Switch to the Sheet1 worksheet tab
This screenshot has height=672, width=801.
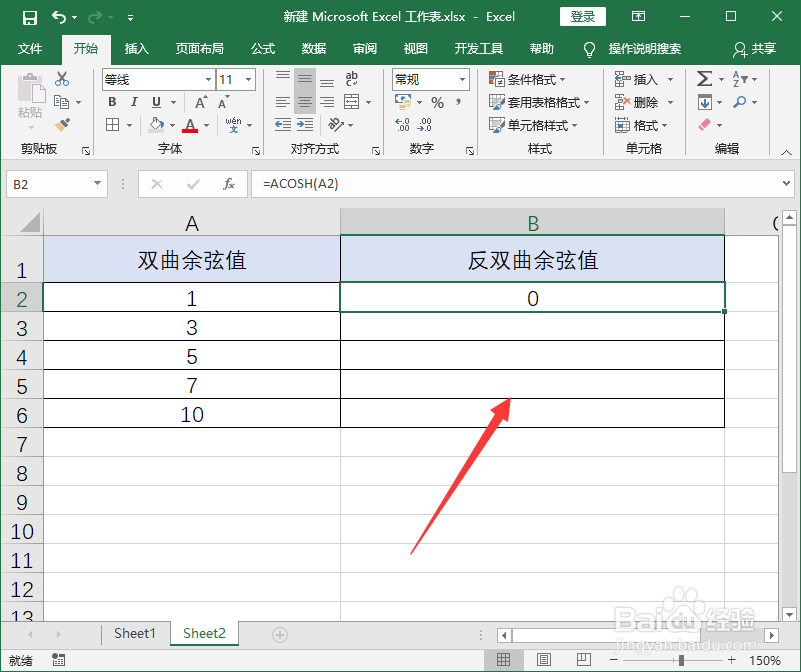pos(134,633)
